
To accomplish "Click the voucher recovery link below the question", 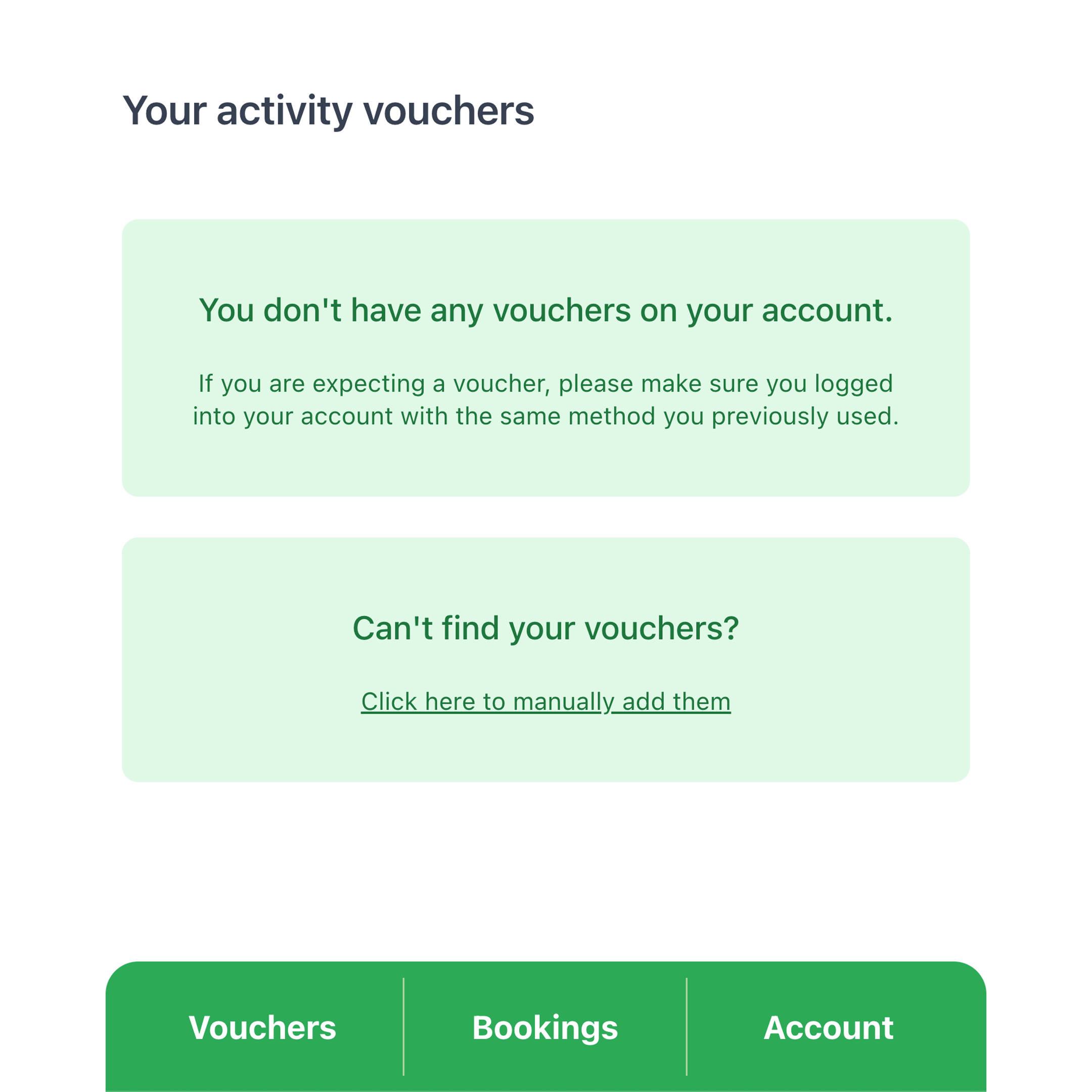I will [546, 701].
